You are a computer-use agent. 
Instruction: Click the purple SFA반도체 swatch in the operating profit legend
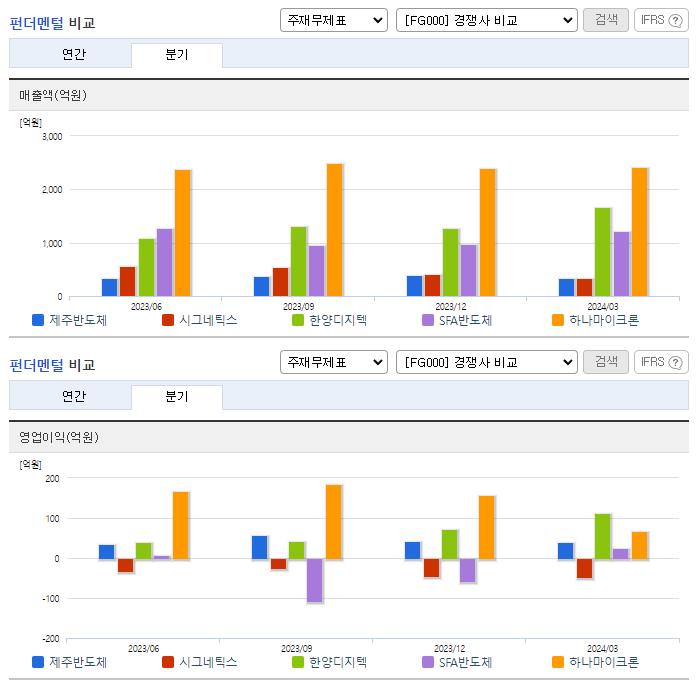[428, 662]
